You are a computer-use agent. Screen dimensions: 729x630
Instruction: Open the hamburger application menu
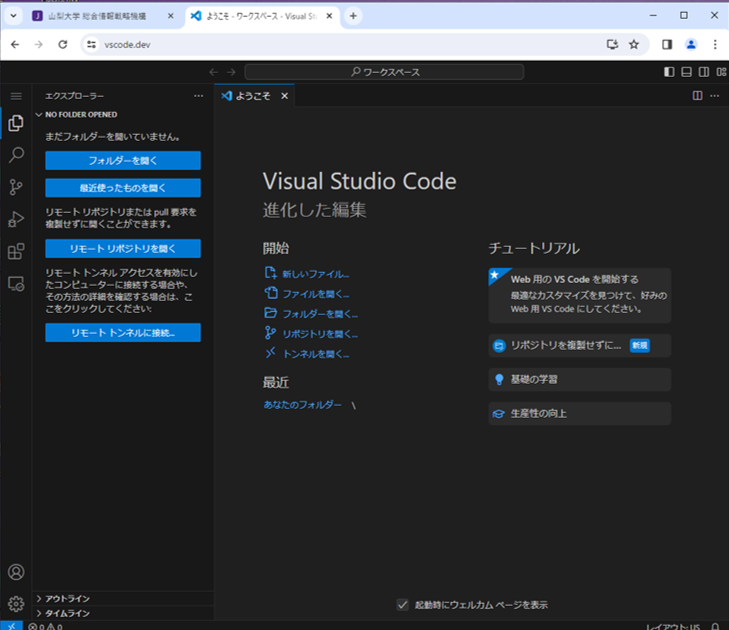click(16, 96)
